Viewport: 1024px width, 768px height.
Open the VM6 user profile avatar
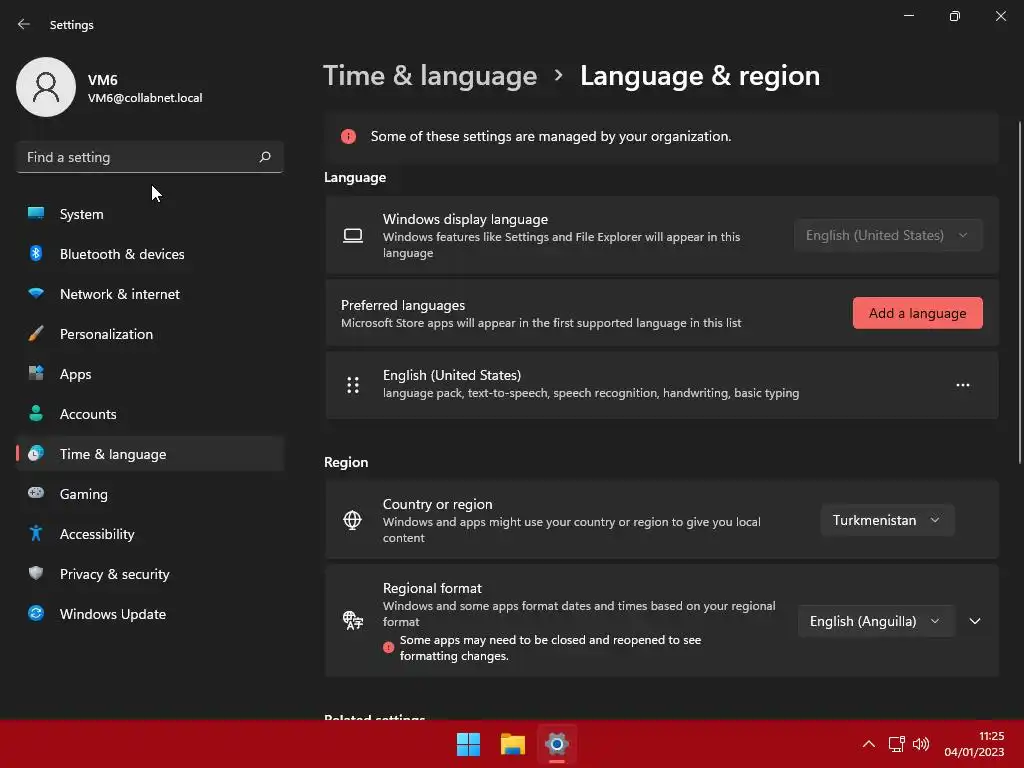(46, 87)
